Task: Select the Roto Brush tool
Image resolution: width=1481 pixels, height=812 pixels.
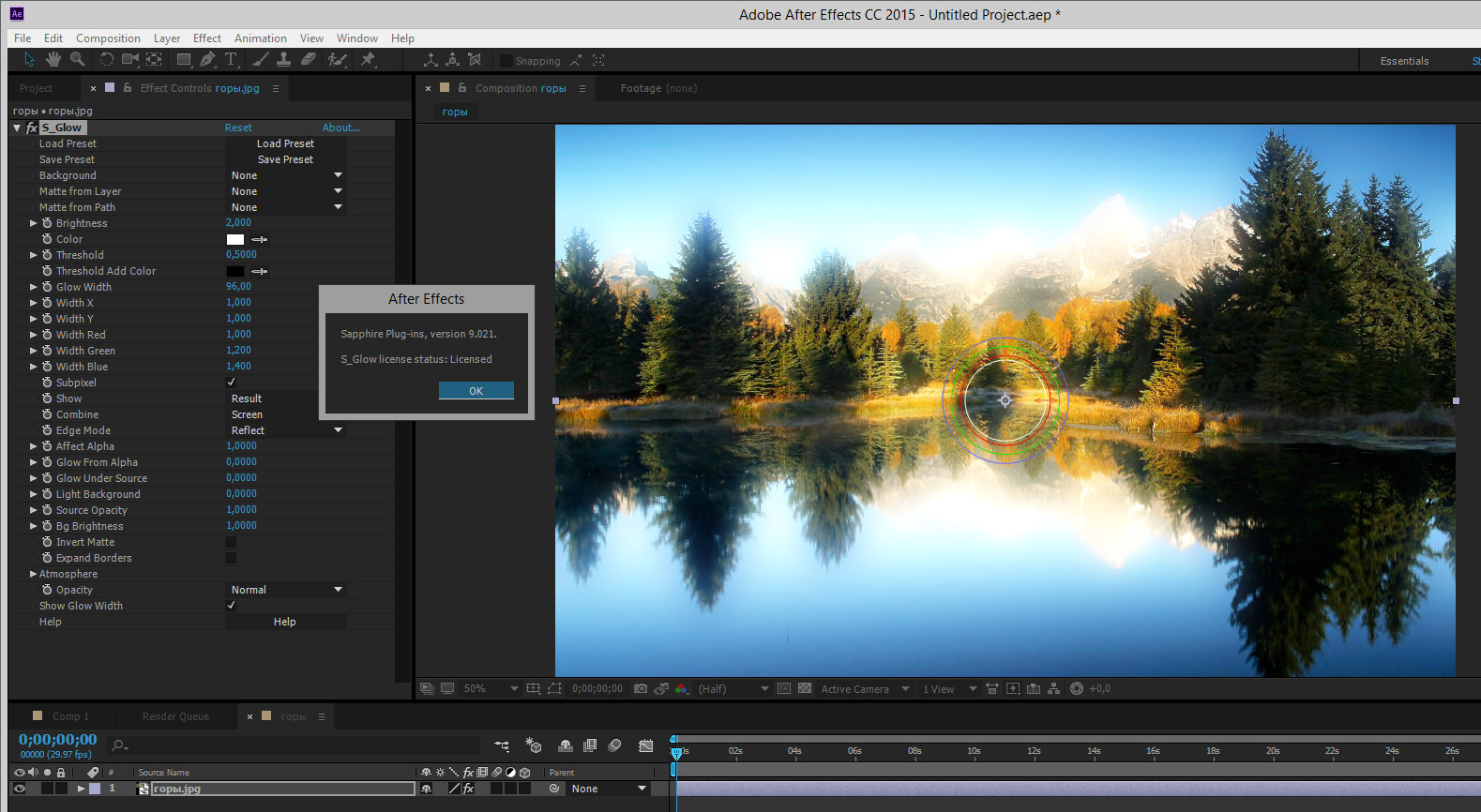Action: [337, 60]
